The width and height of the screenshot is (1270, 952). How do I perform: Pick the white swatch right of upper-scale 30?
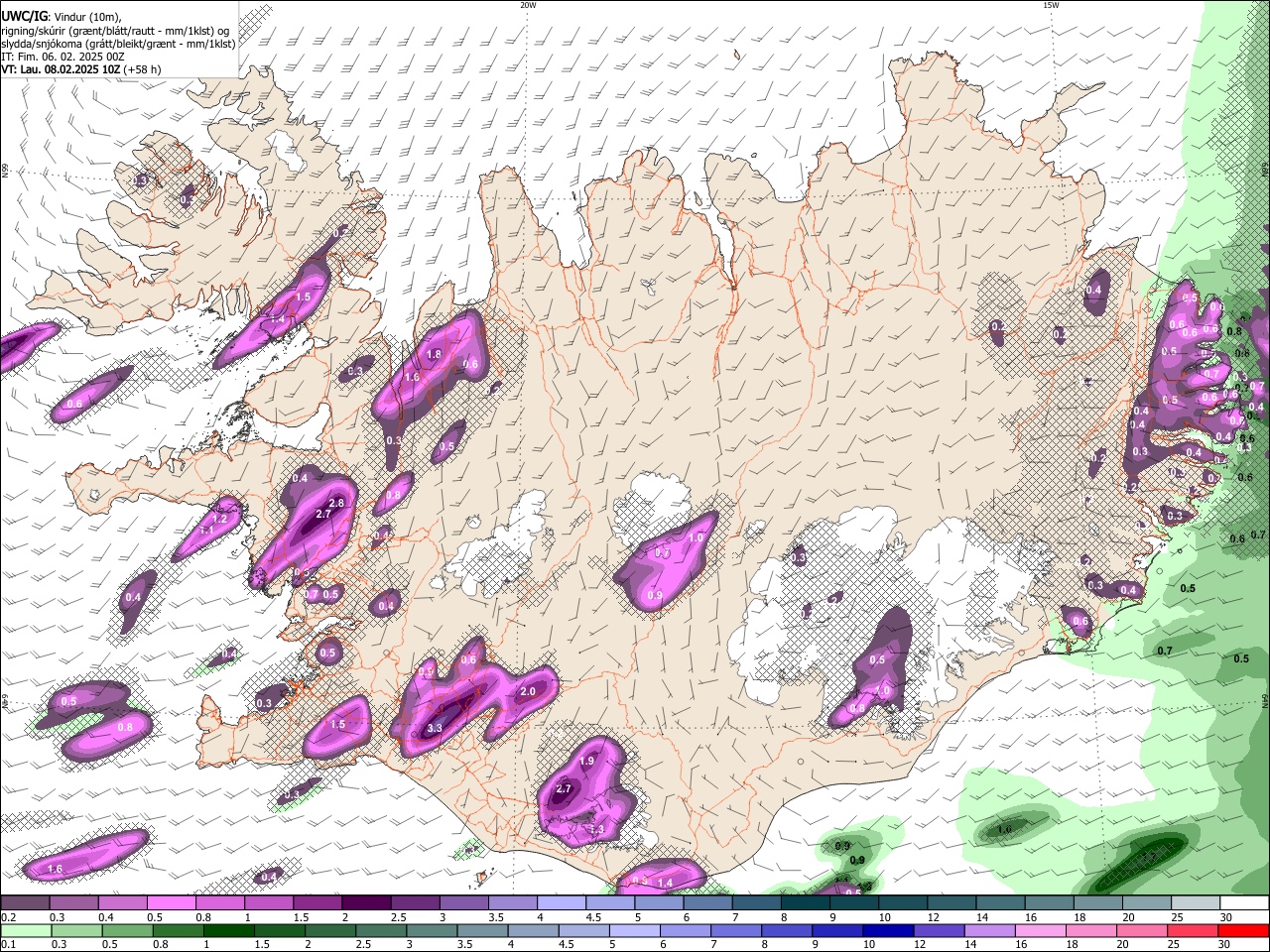1245,902
